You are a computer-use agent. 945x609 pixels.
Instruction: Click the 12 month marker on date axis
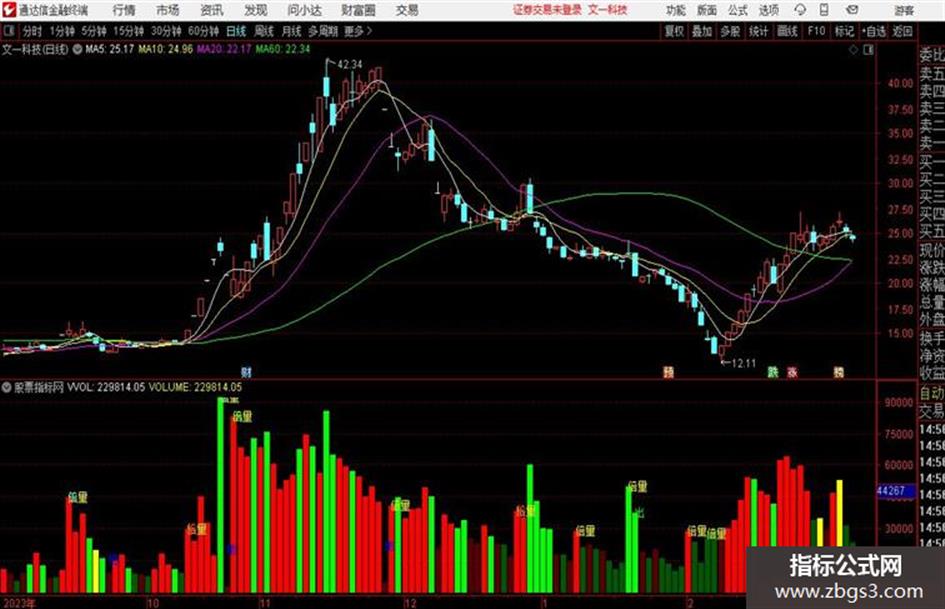pyautogui.click(x=410, y=603)
